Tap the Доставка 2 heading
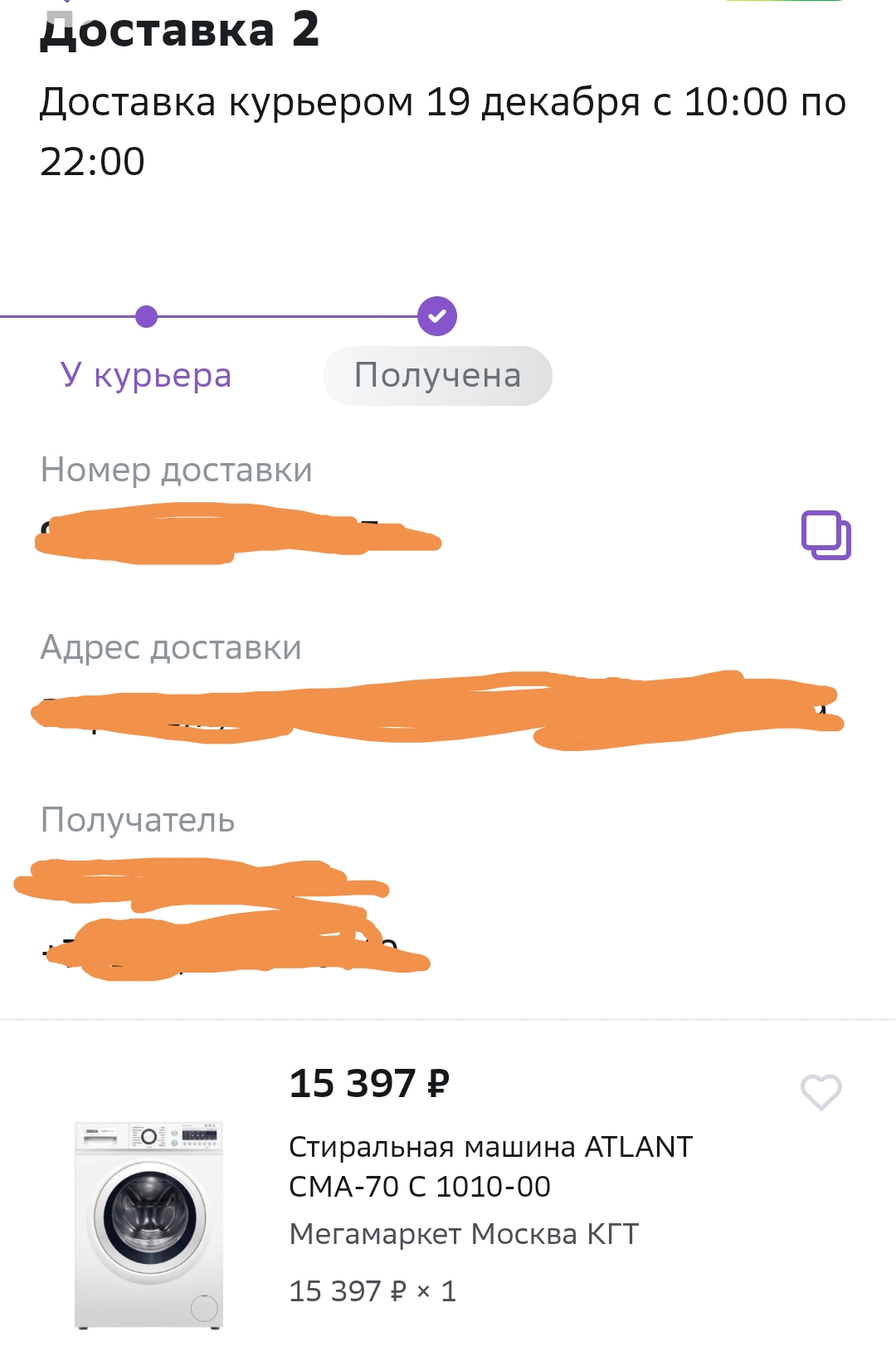The image size is (896, 1361). click(x=179, y=29)
